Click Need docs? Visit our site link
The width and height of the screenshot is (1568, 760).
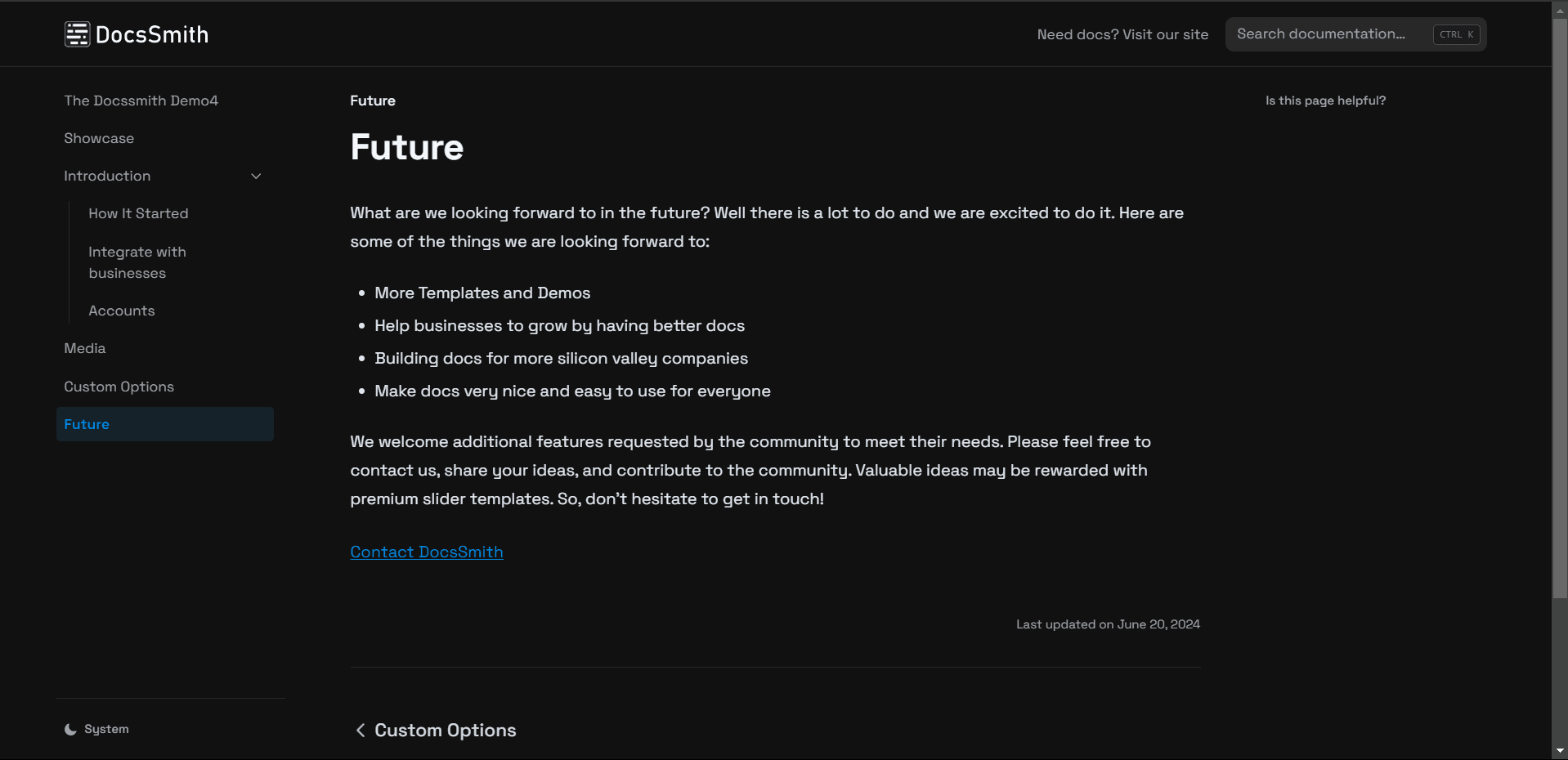1122,34
